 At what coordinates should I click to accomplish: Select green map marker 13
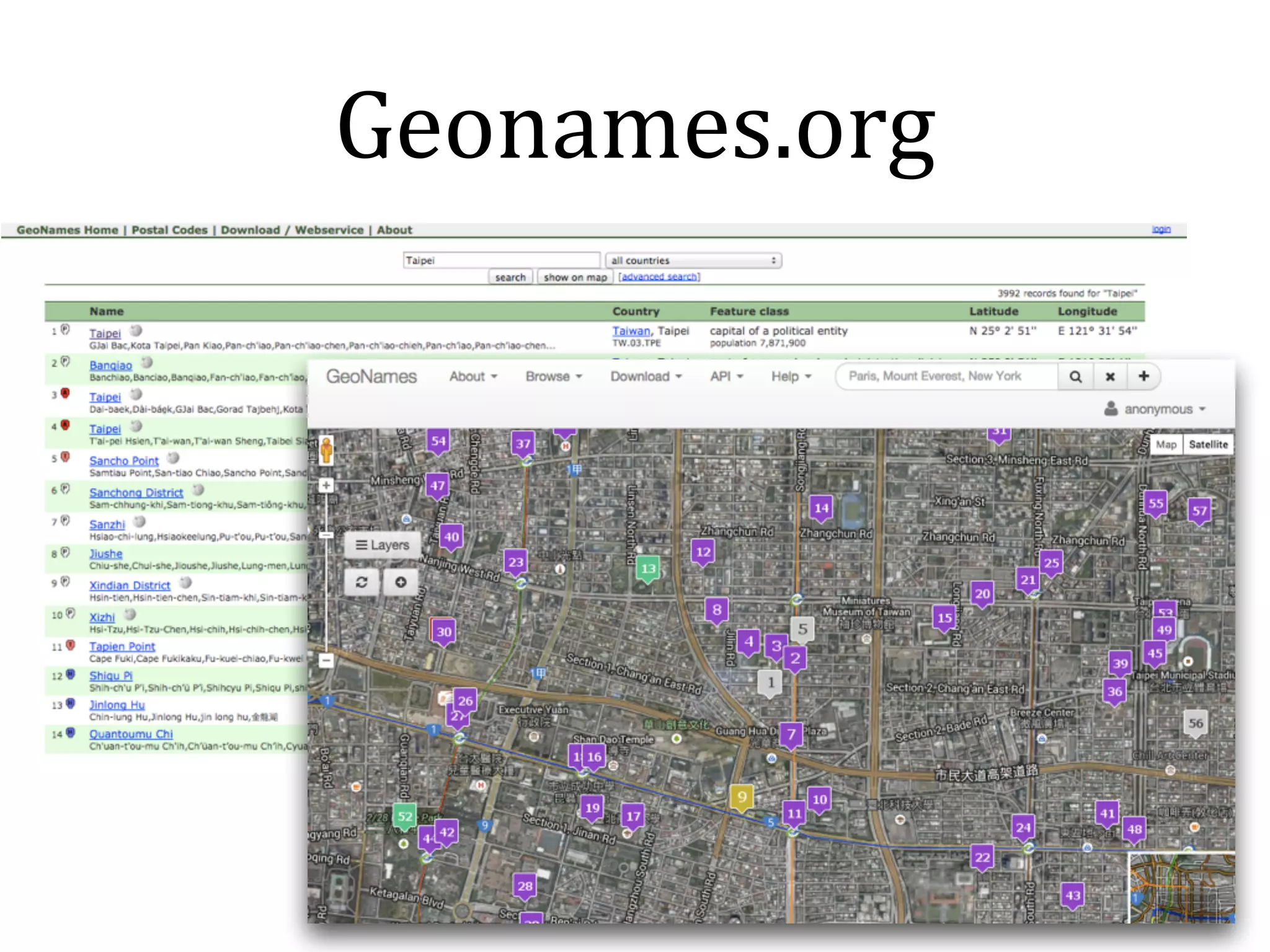[x=648, y=569]
